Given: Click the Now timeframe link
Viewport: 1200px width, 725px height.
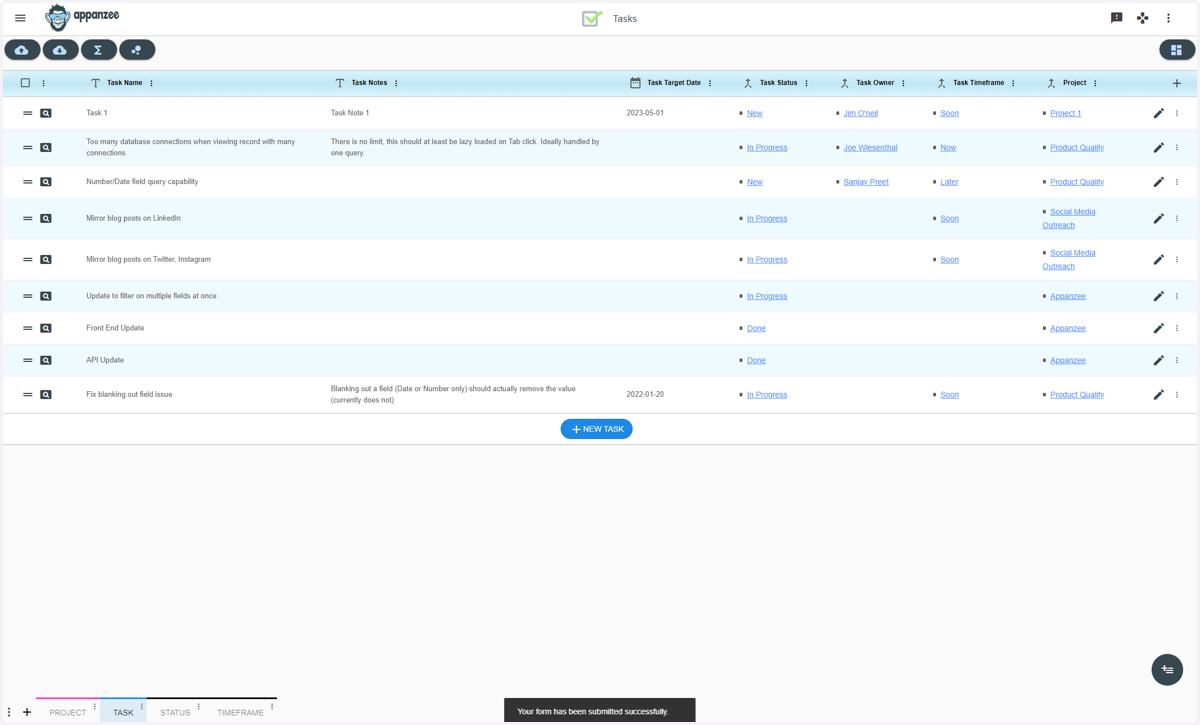Looking at the screenshot, I should (x=948, y=148).
